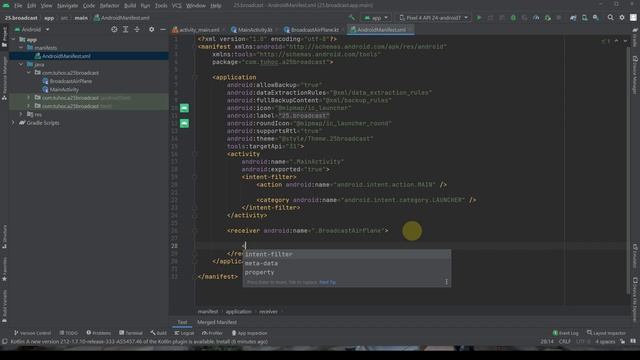
Task: Click the application breadcrumb at editor bottom
Action: pyautogui.click(x=238, y=311)
